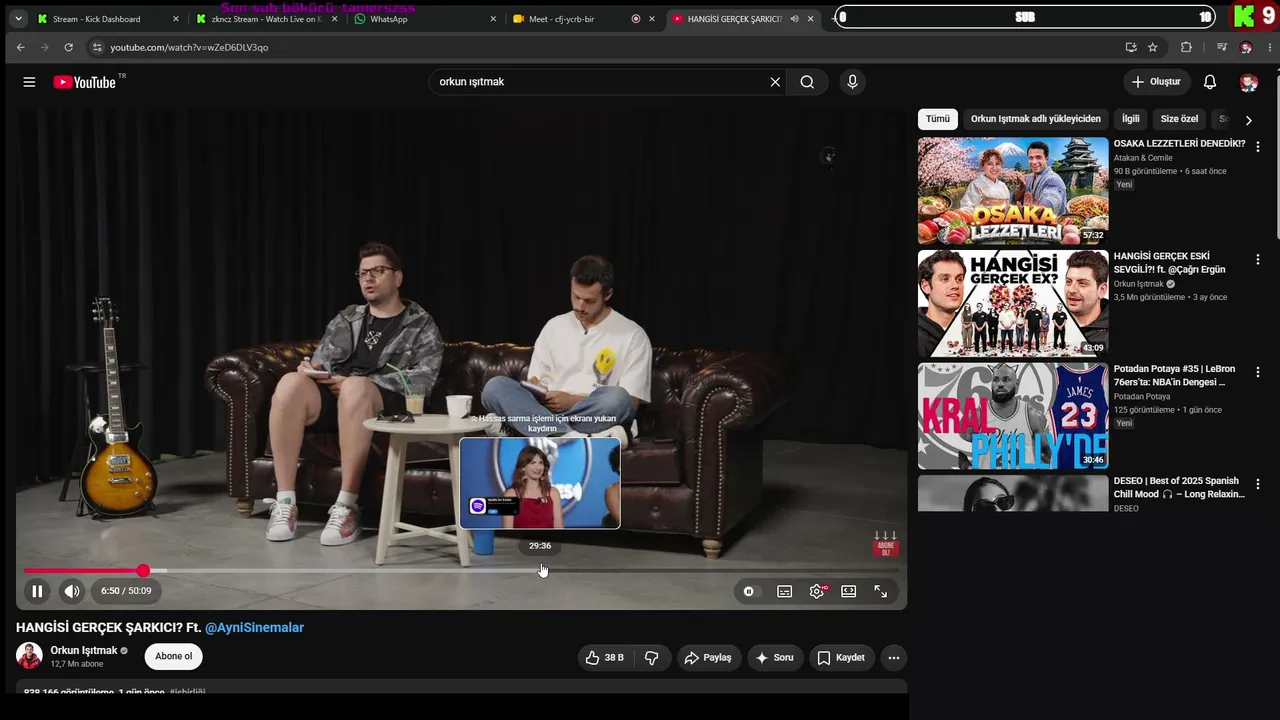Seek to 29:36 on the progress bar

(x=540, y=571)
